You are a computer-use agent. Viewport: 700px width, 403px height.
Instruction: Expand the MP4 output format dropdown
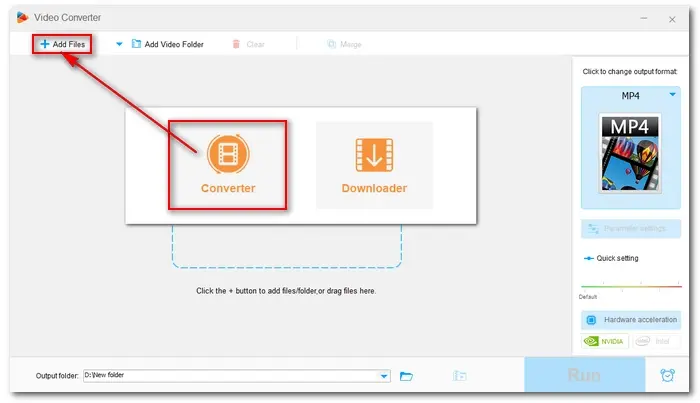click(x=672, y=95)
